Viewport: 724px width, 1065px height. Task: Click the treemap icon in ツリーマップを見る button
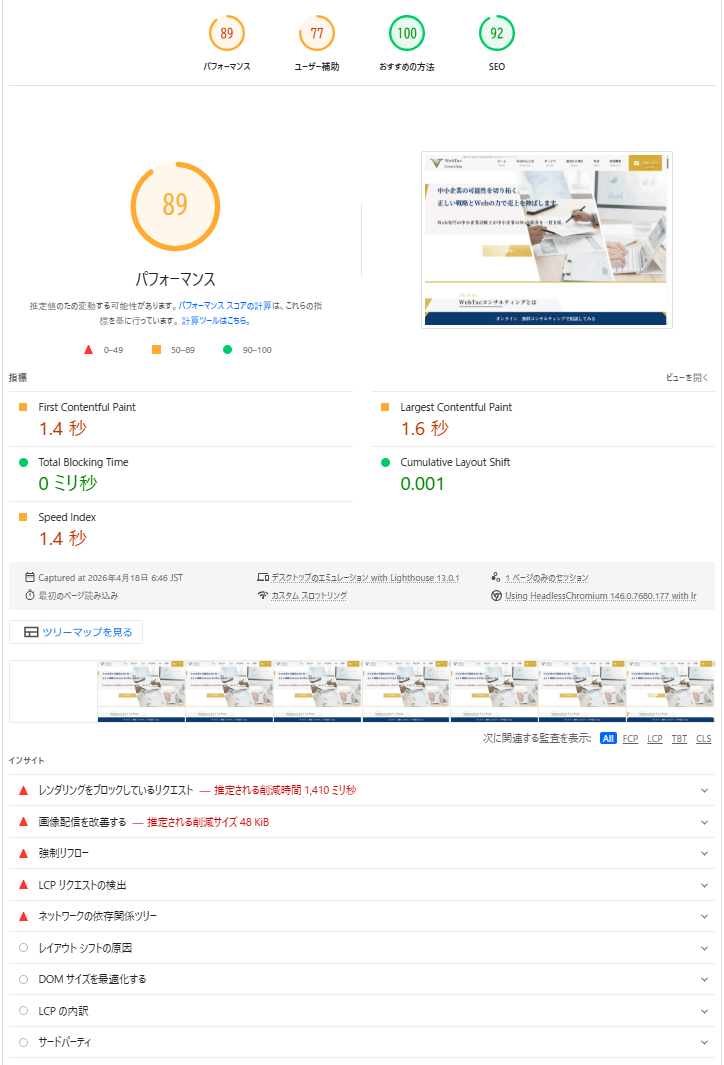coord(31,632)
